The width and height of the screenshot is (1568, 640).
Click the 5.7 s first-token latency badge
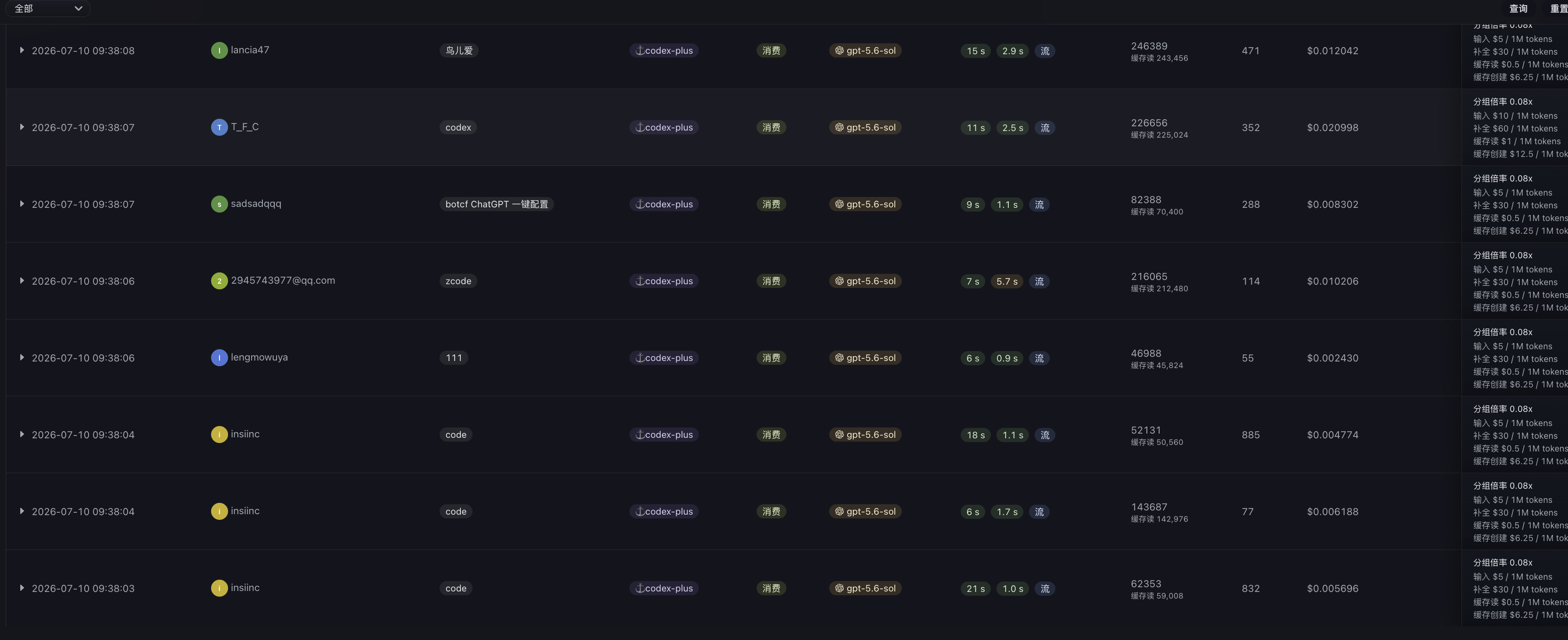(1007, 281)
